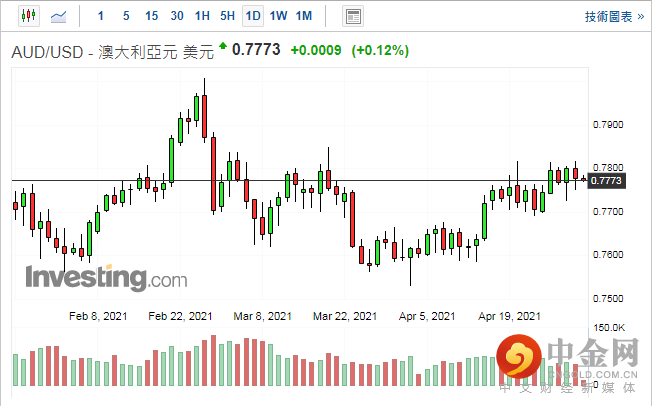
Task: Click the 150.0K volume axis label
Action: 609,328
